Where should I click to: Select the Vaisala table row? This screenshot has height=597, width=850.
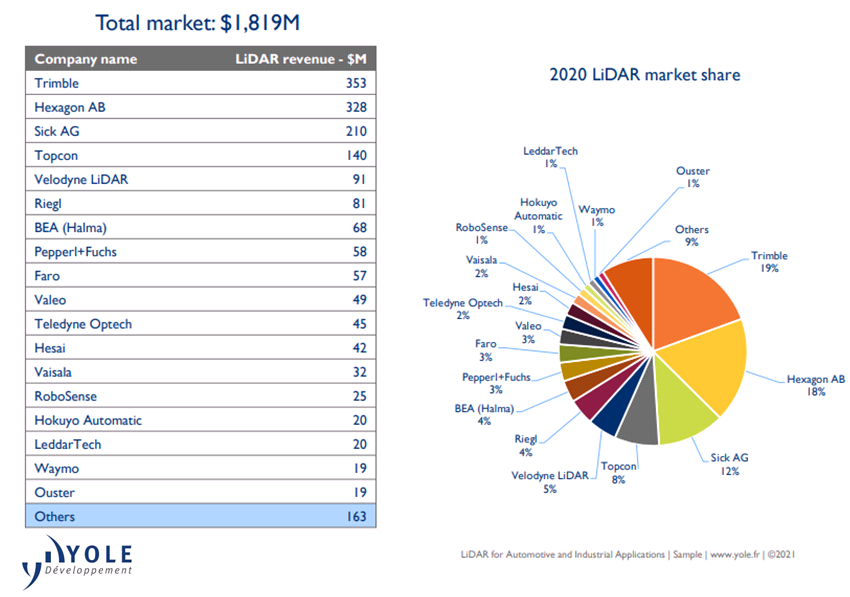tap(201, 372)
